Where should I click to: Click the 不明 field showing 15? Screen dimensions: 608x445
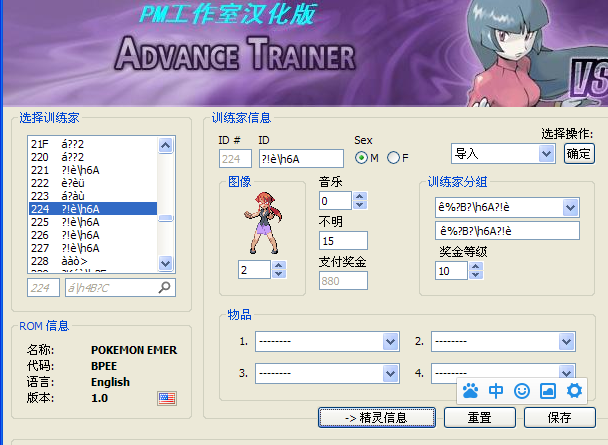coord(343,241)
